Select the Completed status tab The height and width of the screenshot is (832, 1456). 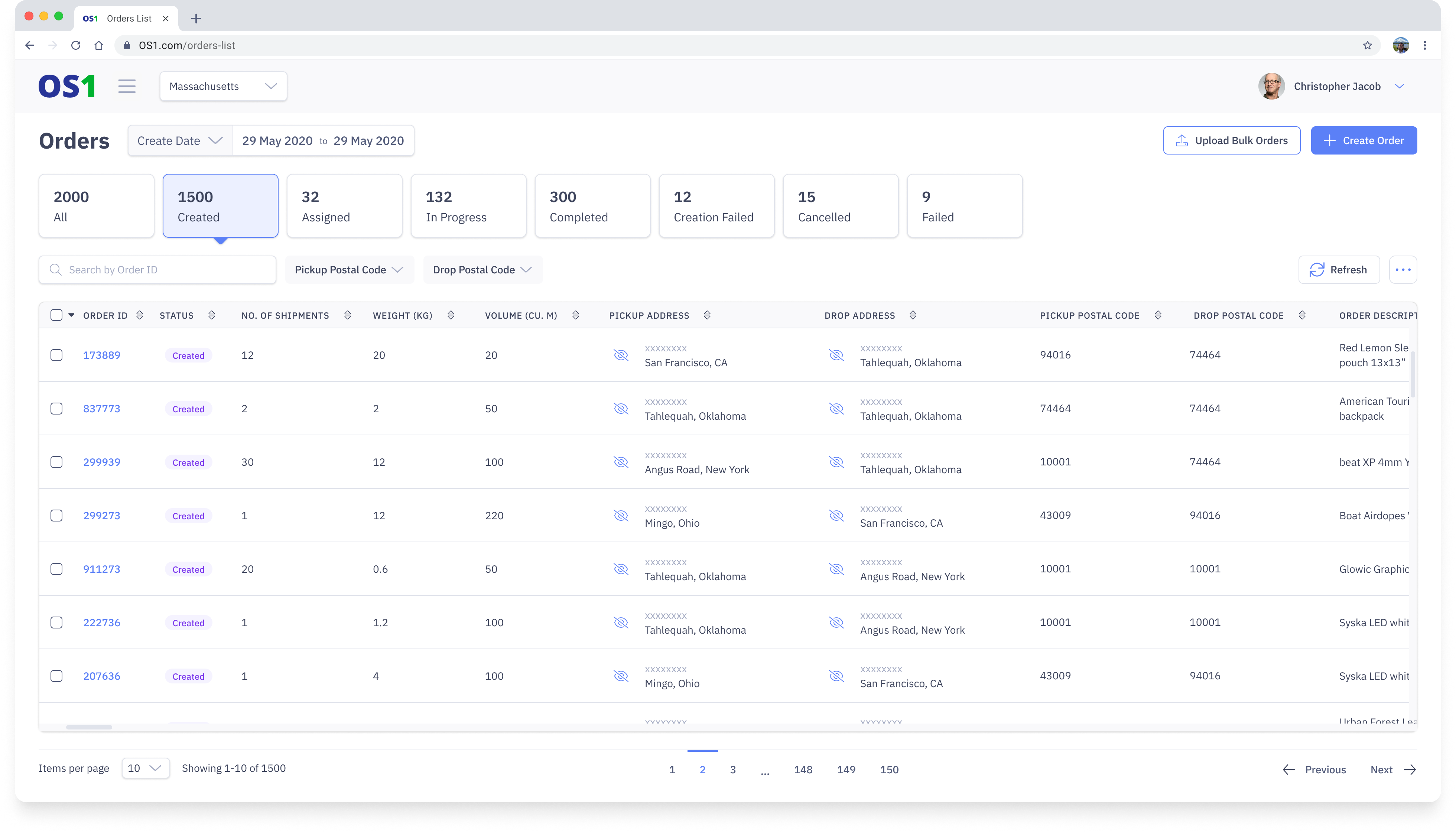pyautogui.click(x=592, y=206)
